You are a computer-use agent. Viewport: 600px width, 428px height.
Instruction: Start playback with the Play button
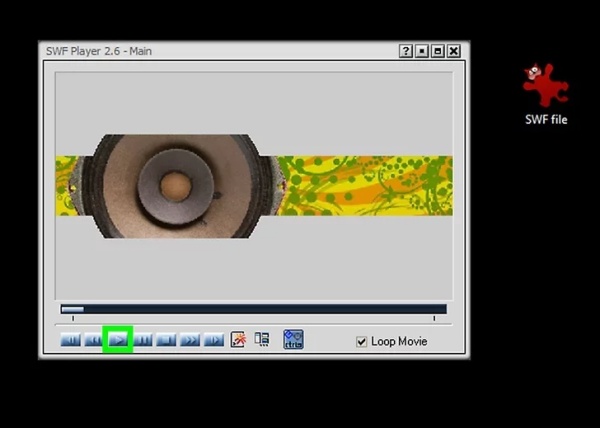(118, 339)
